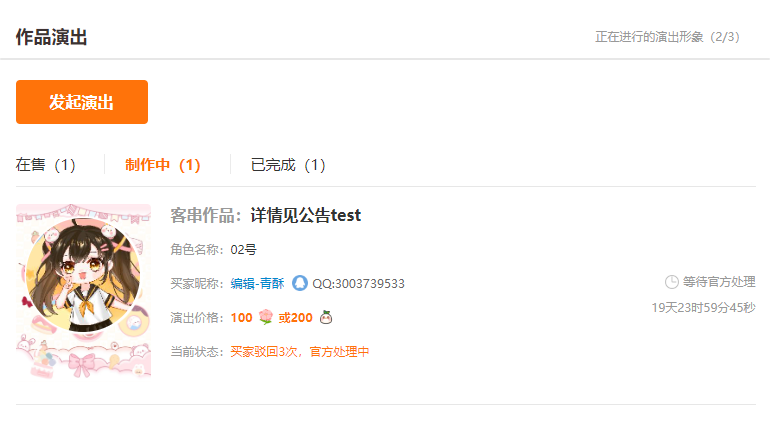Click the 19天23时59分45秒 countdown timer
Screen dimensions: 770x424
703,308
